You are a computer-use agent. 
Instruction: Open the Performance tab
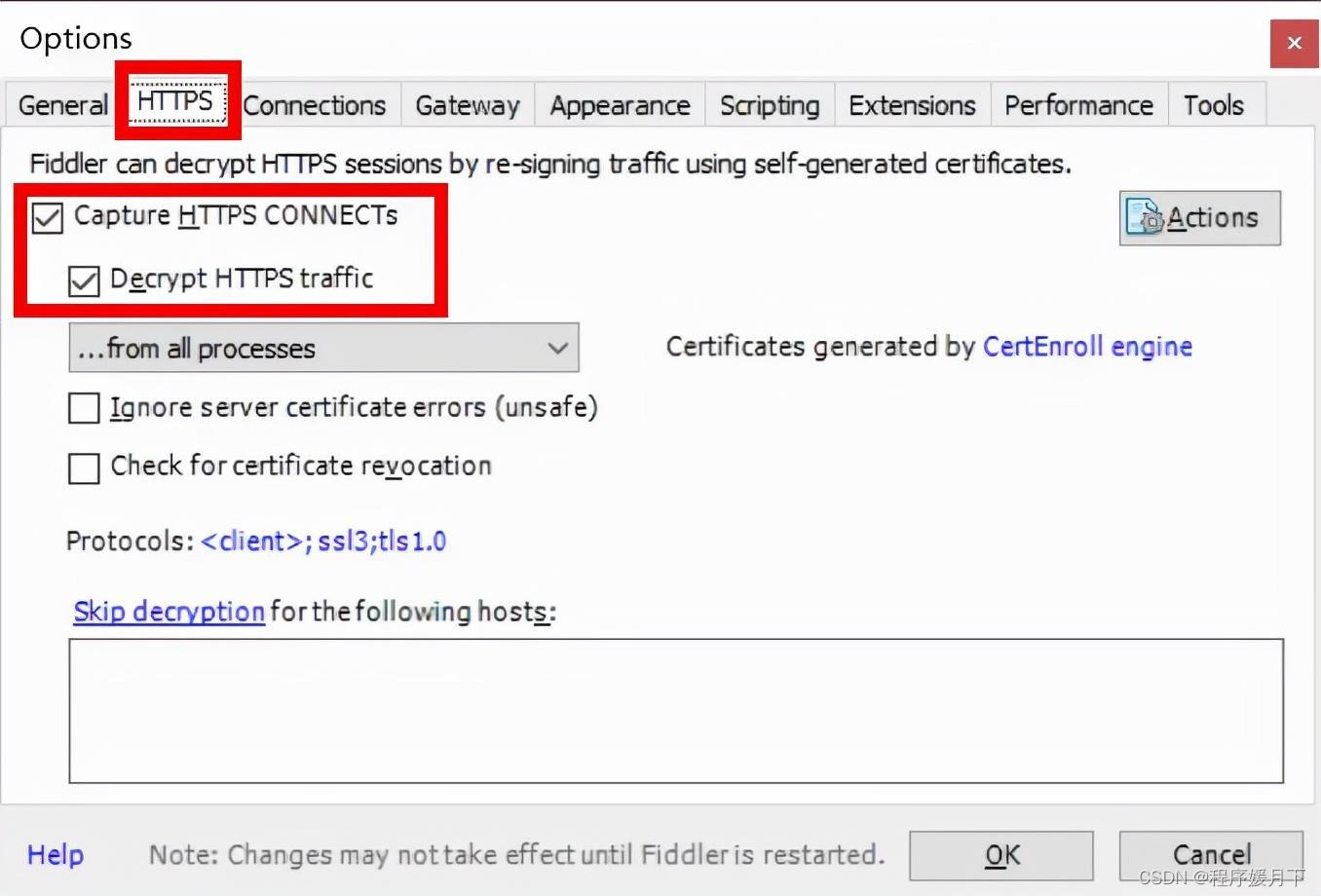coord(1078,105)
